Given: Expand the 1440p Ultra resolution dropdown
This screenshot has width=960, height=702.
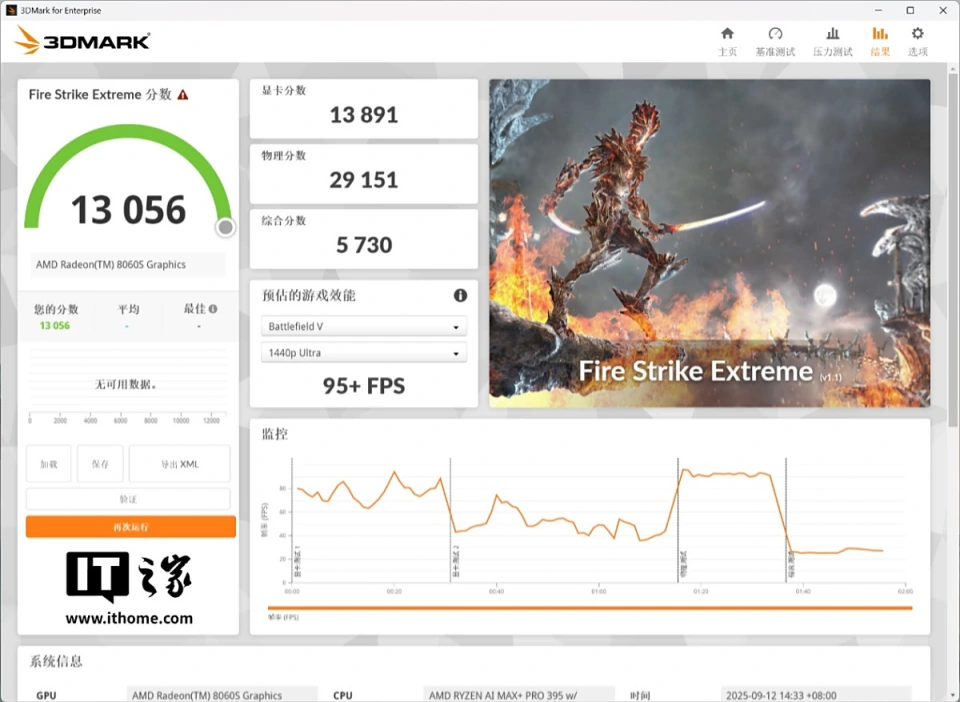Looking at the screenshot, I should point(363,353).
